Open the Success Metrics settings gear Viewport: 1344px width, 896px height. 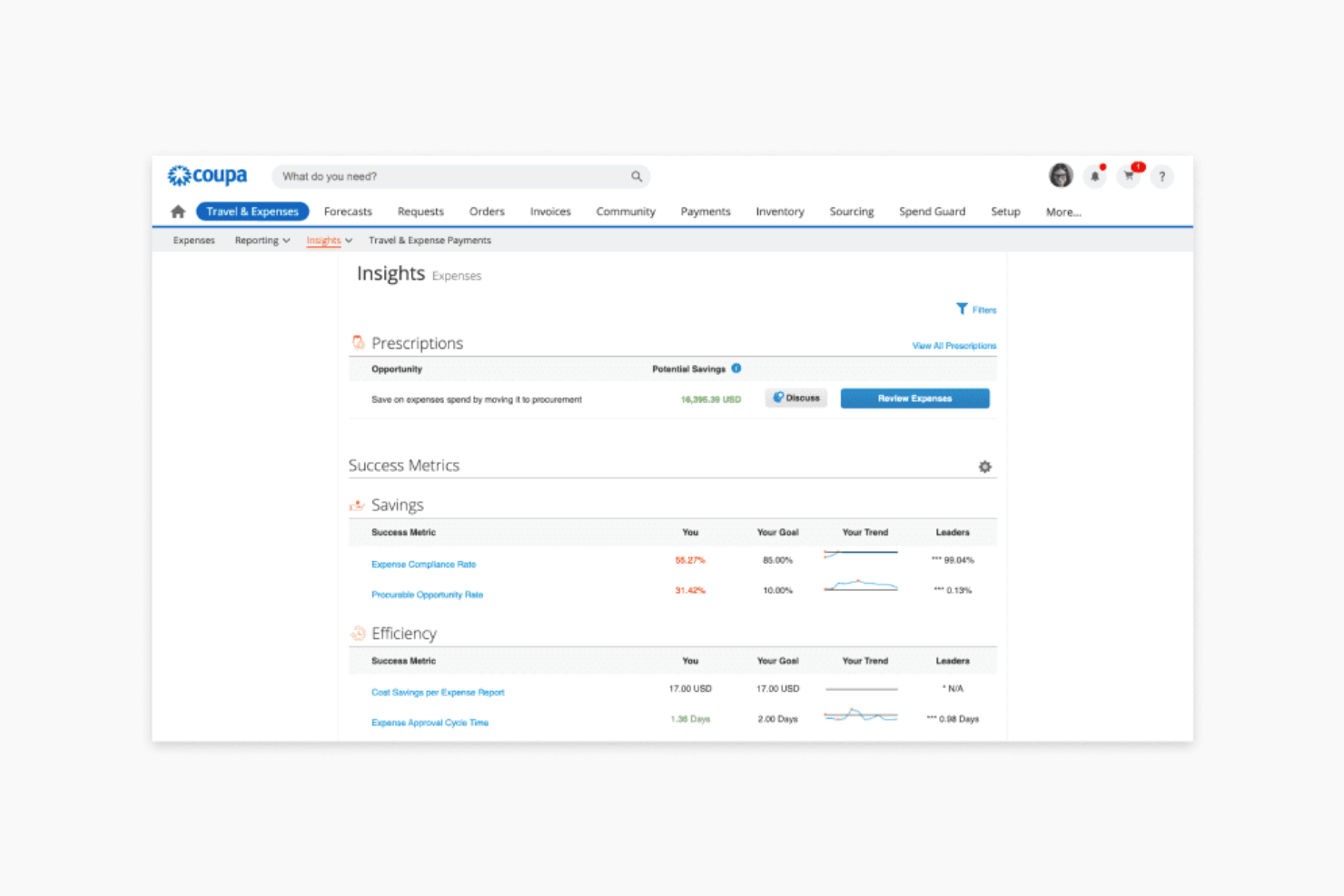pyautogui.click(x=984, y=466)
